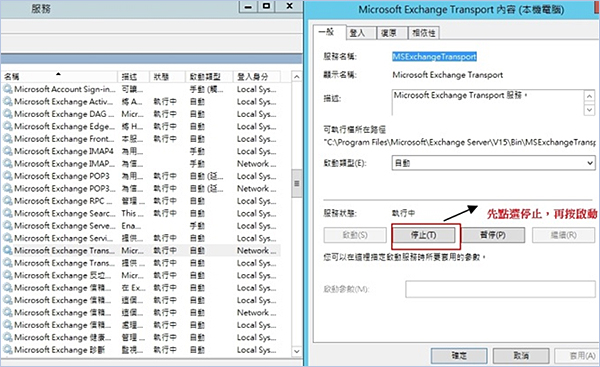Click the icon beside Microsoft Exchange DAG
Image resolution: width=600 pixels, height=367 pixels.
(x=8, y=114)
